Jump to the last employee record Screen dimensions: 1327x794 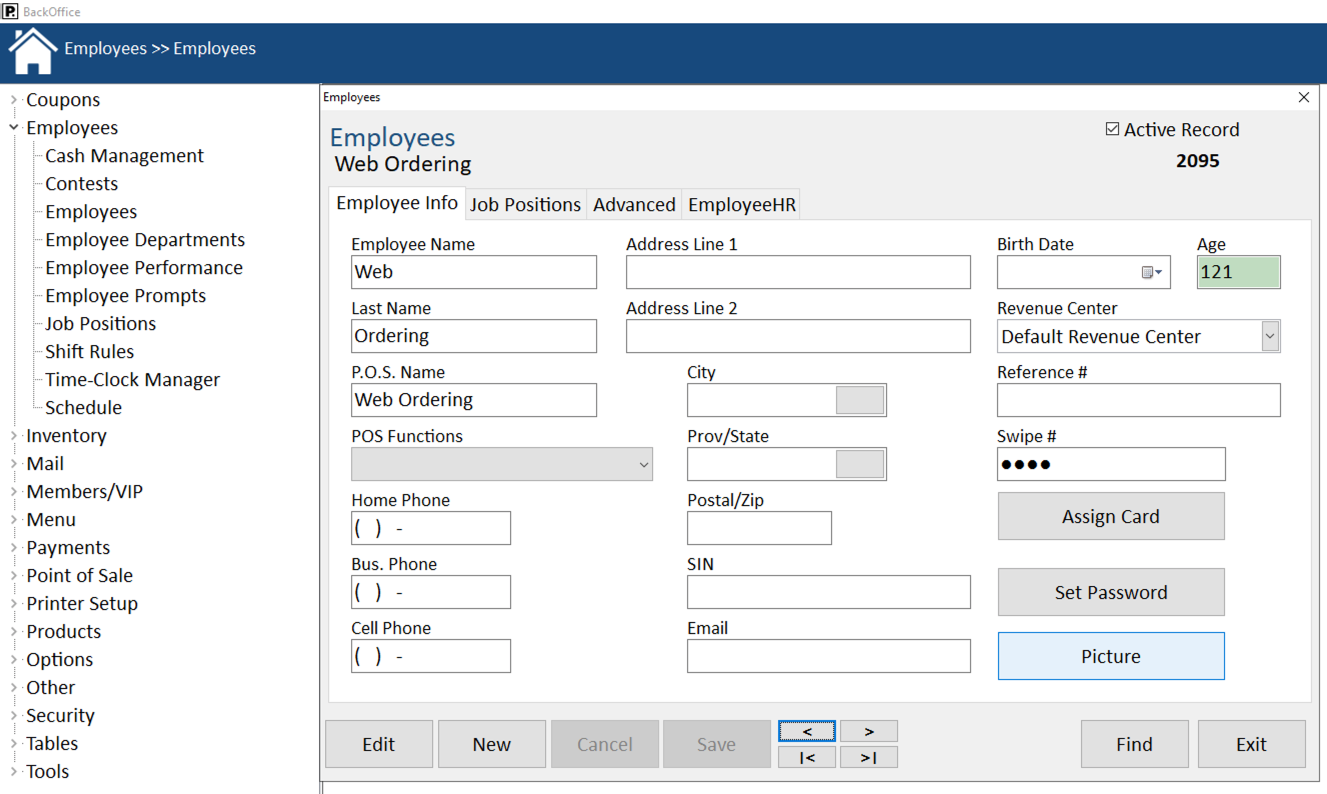[868, 757]
